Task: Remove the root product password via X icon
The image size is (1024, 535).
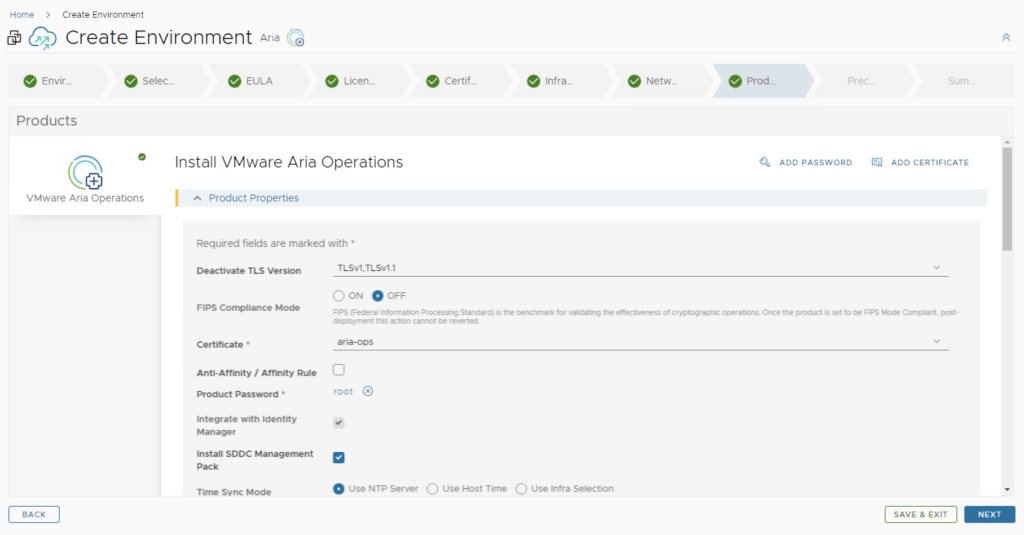Action: point(367,391)
